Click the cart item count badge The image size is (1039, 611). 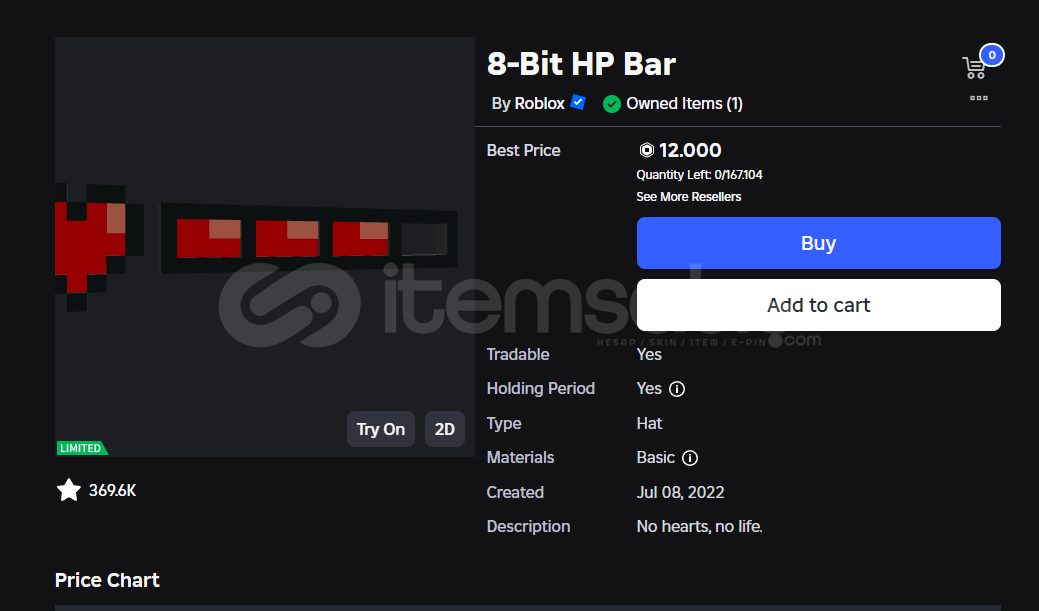point(992,55)
